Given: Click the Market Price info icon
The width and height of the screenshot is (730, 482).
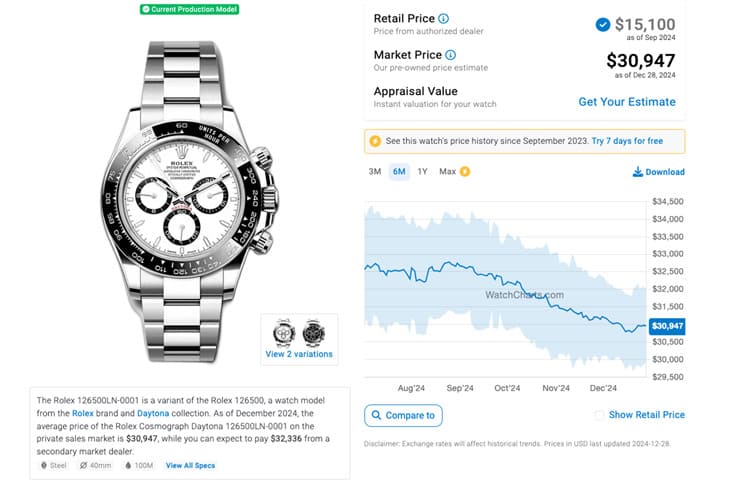Looking at the screenshot, I should tap(450, 55).
